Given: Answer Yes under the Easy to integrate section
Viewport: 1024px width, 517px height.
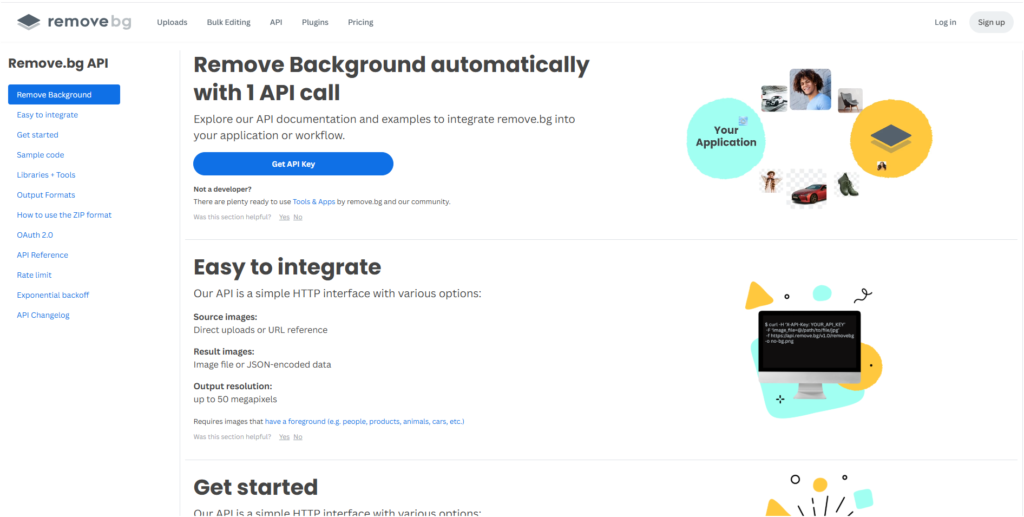Looking at the screenshot, I should [284, 437].
